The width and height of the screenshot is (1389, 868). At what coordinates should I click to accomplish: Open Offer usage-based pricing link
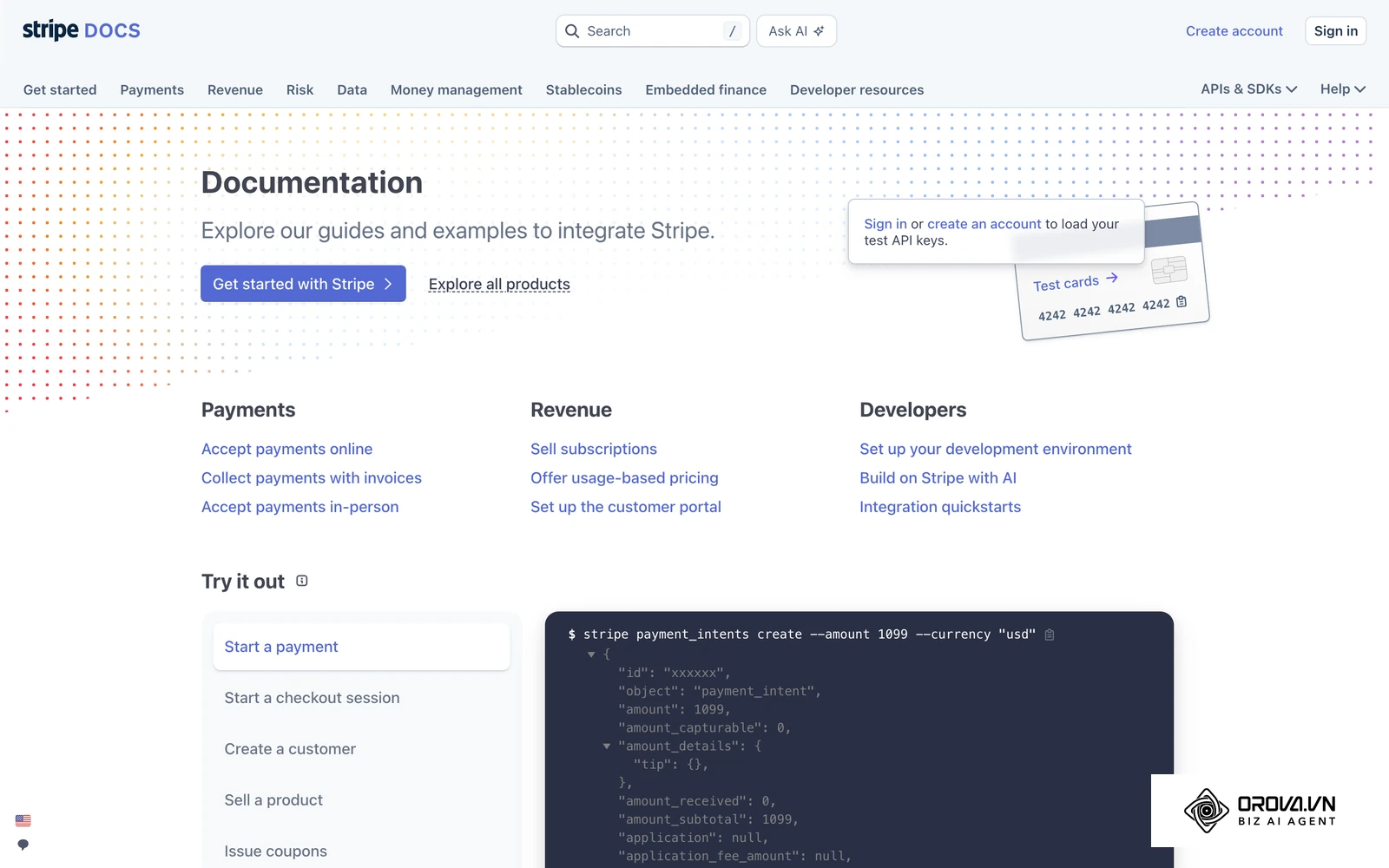tap(624, 477)
